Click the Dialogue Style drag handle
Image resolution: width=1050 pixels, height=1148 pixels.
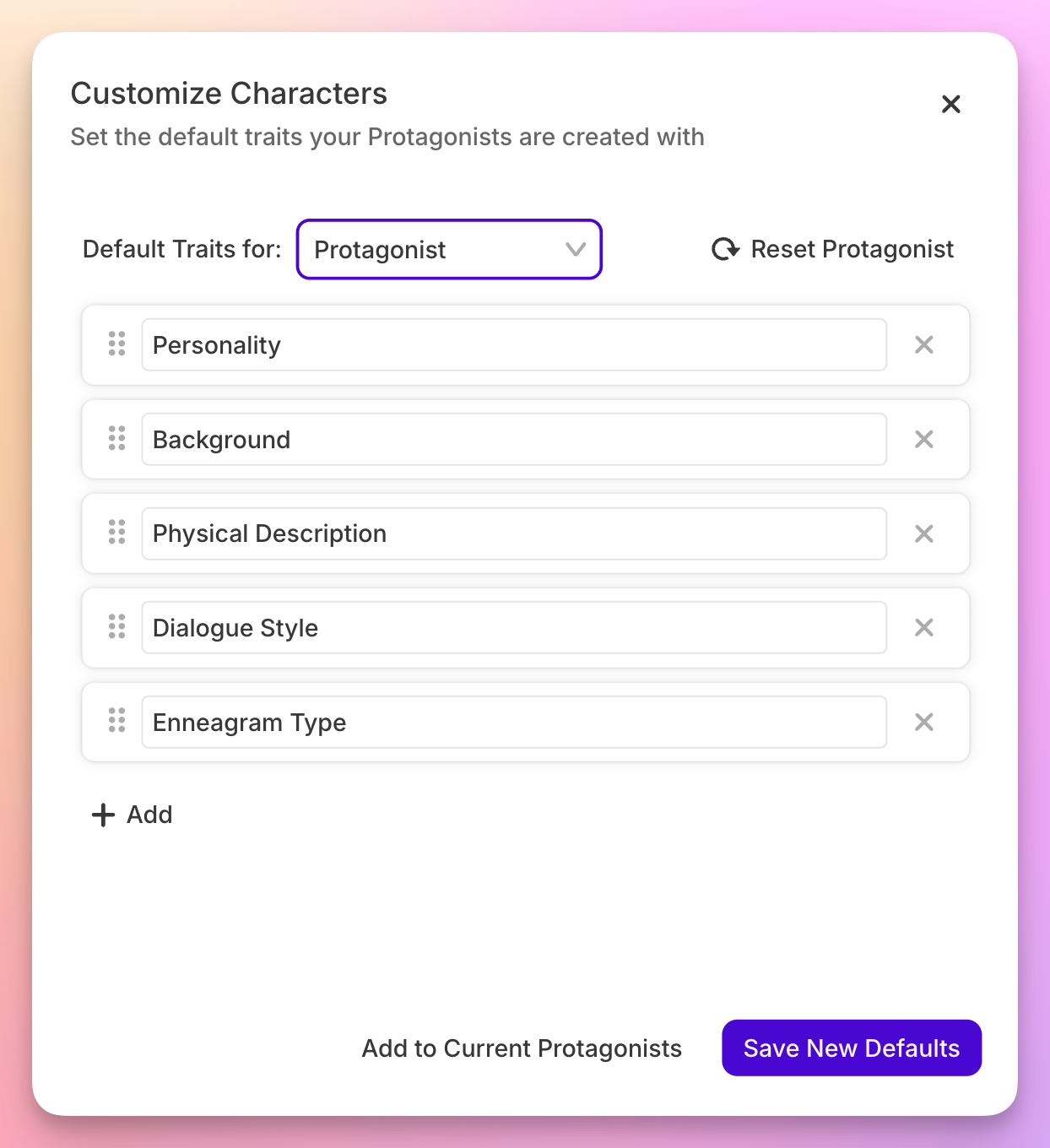tap(116, 627)
